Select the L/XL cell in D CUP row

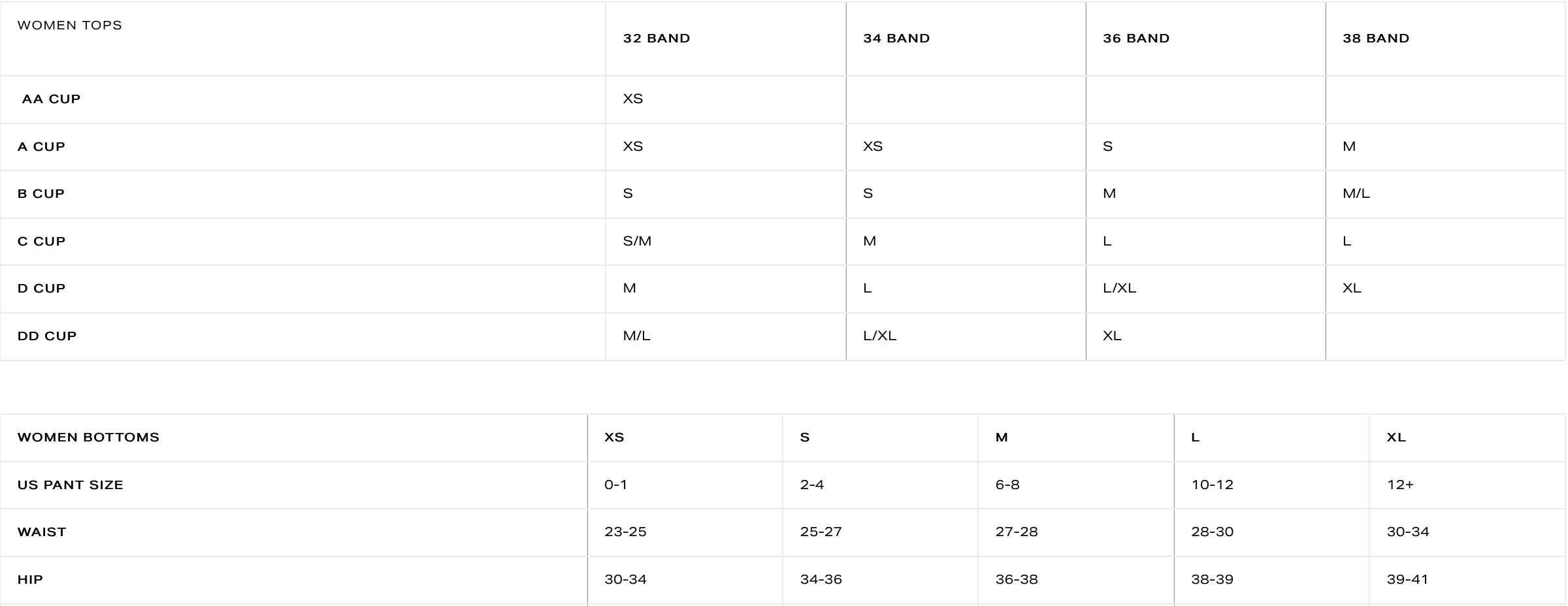tap(1119, 289)
